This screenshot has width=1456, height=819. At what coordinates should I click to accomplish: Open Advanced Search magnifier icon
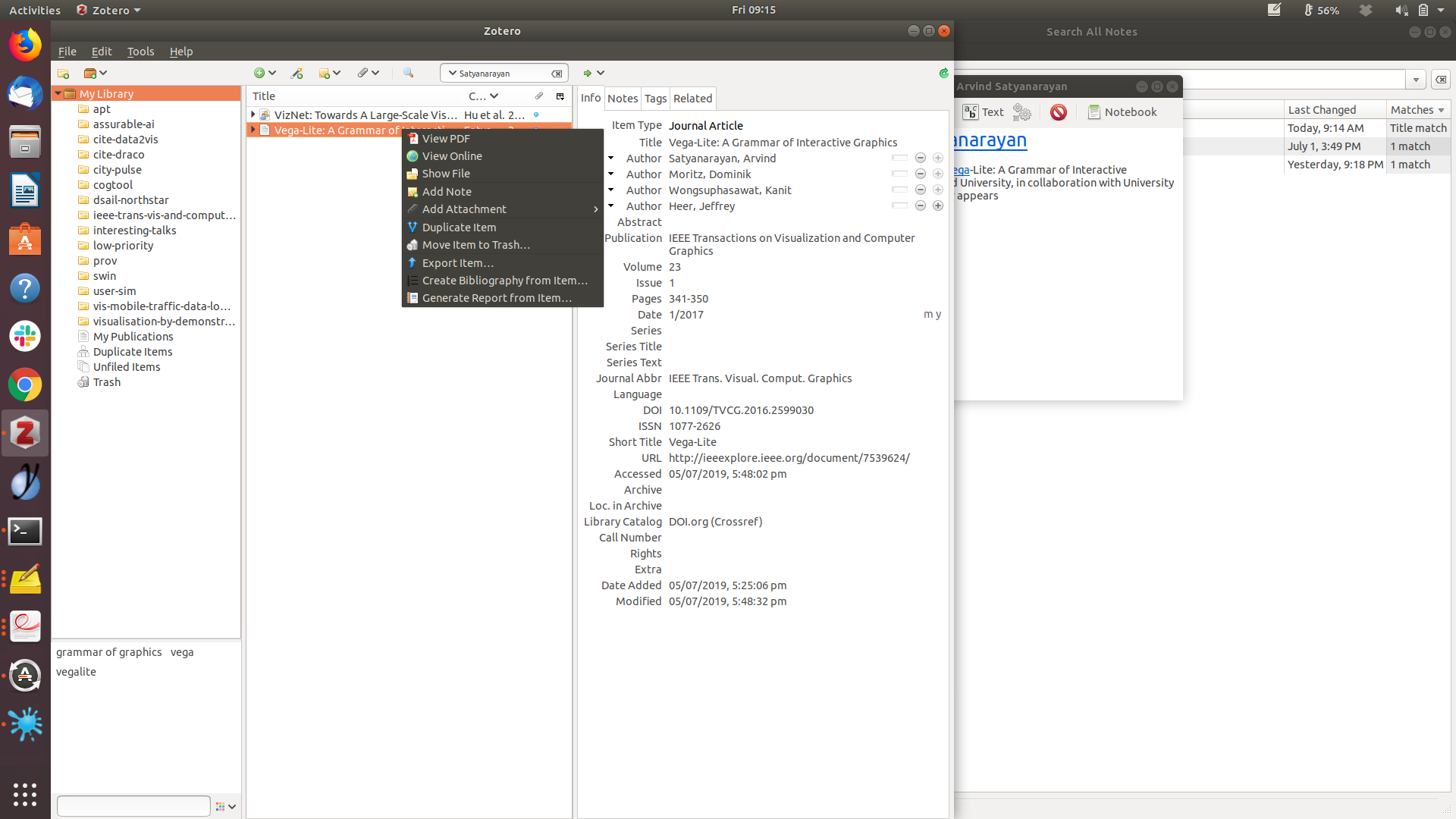[408, 74]
